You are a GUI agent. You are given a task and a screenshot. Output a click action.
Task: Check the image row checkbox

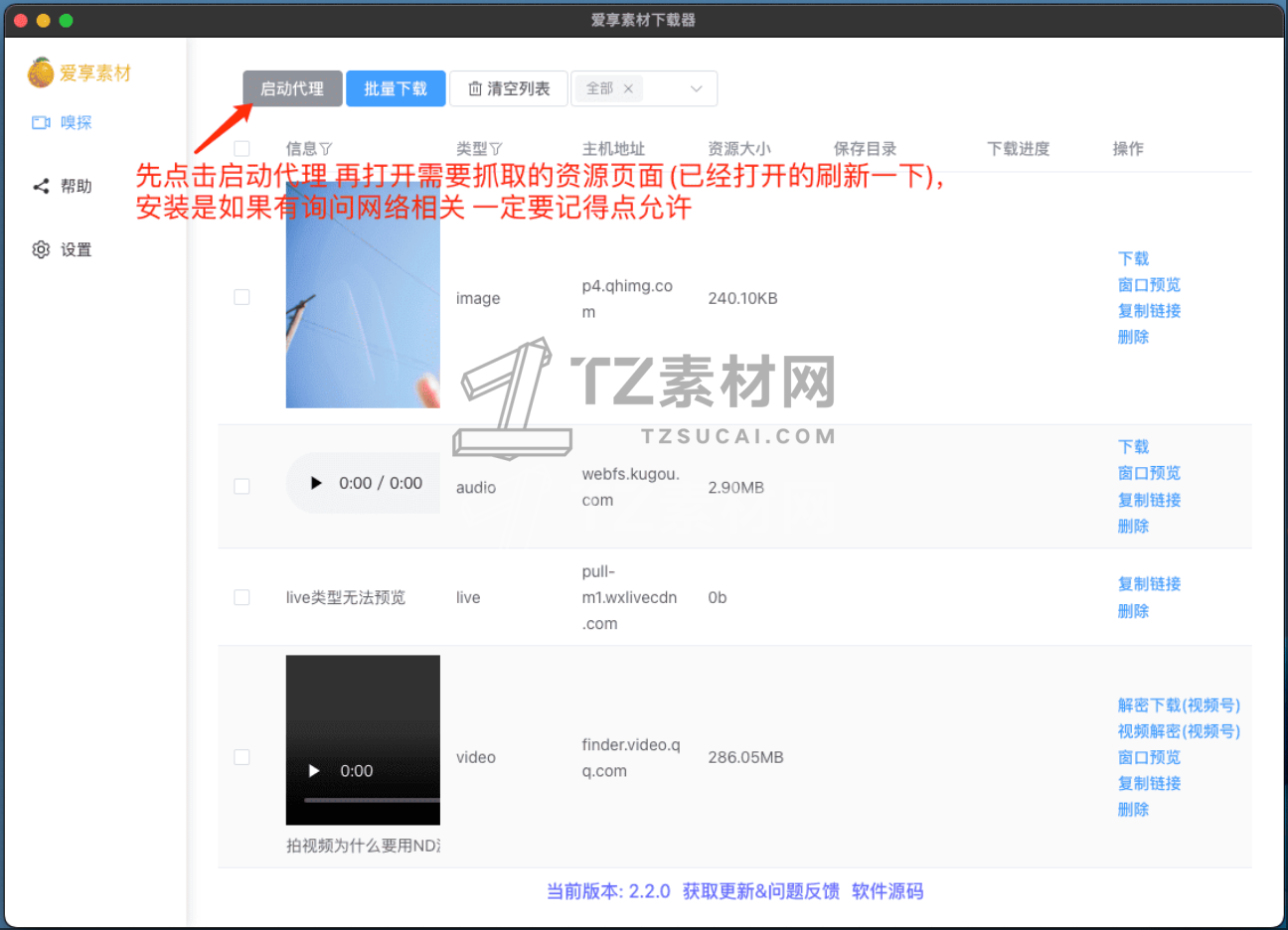[x=241, y=297]
